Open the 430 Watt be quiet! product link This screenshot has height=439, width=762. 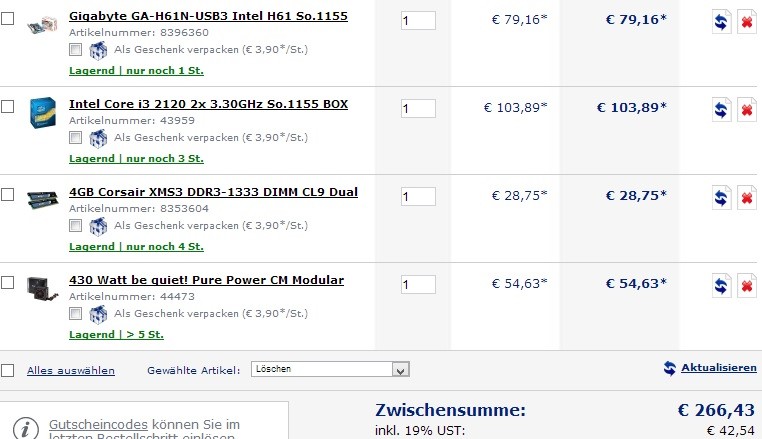coord(206,280)
